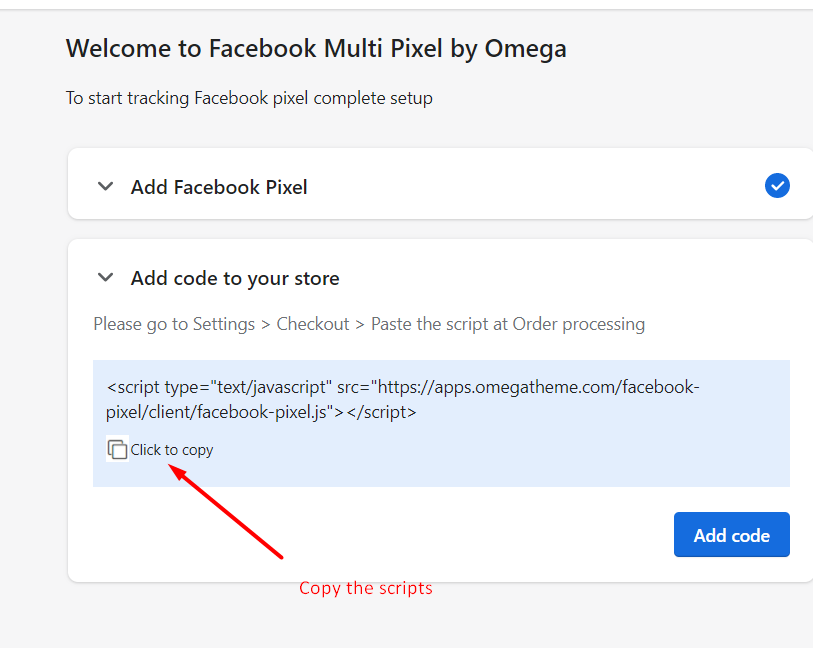The image size is (813, 648).
Task: Select the Add code to your store heading
Action: click(235, 278)
